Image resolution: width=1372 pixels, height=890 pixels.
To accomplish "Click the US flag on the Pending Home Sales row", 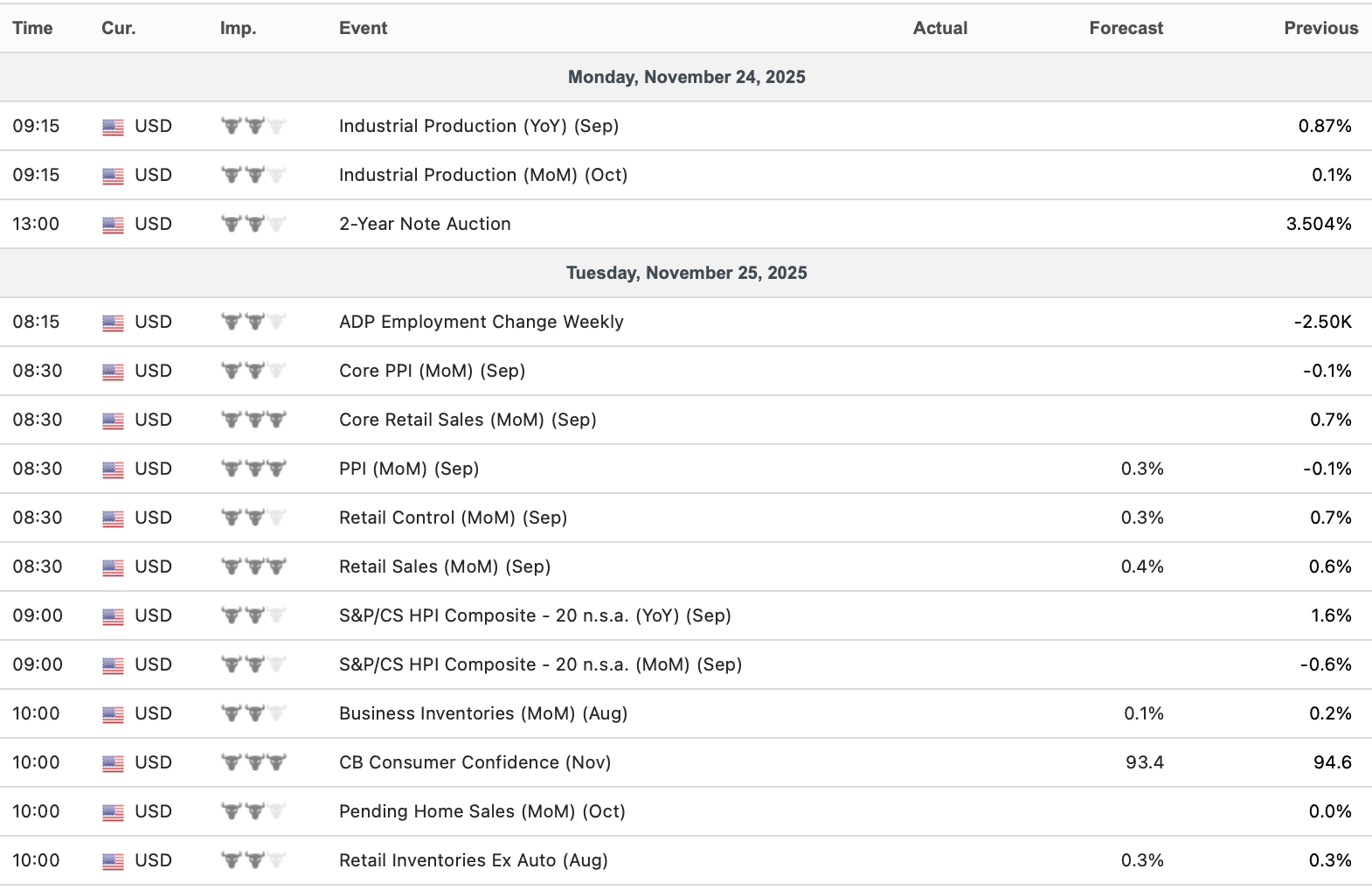I will pos(113,812).
